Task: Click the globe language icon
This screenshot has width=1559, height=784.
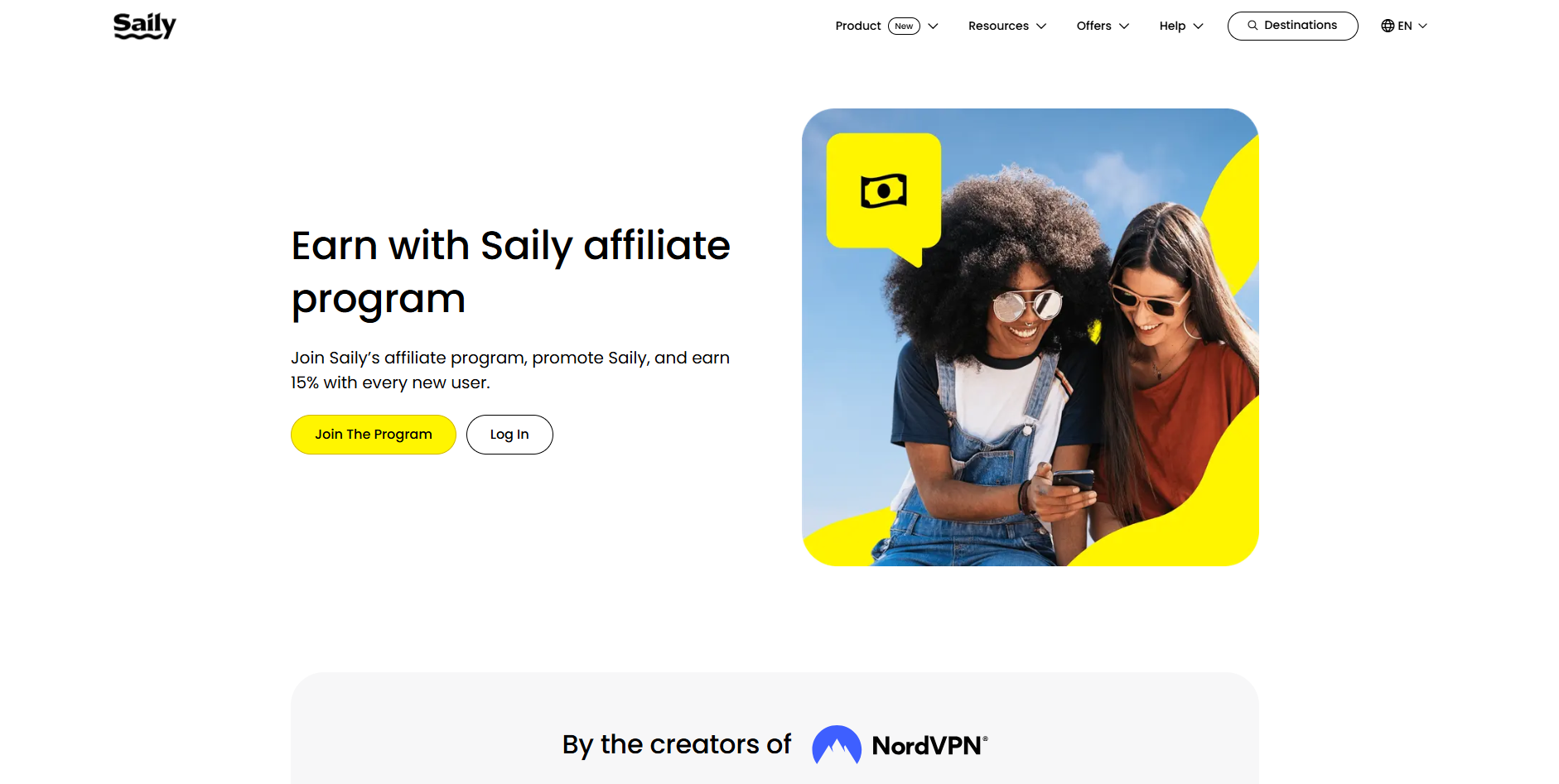Action: click(x=1388, y=26)
